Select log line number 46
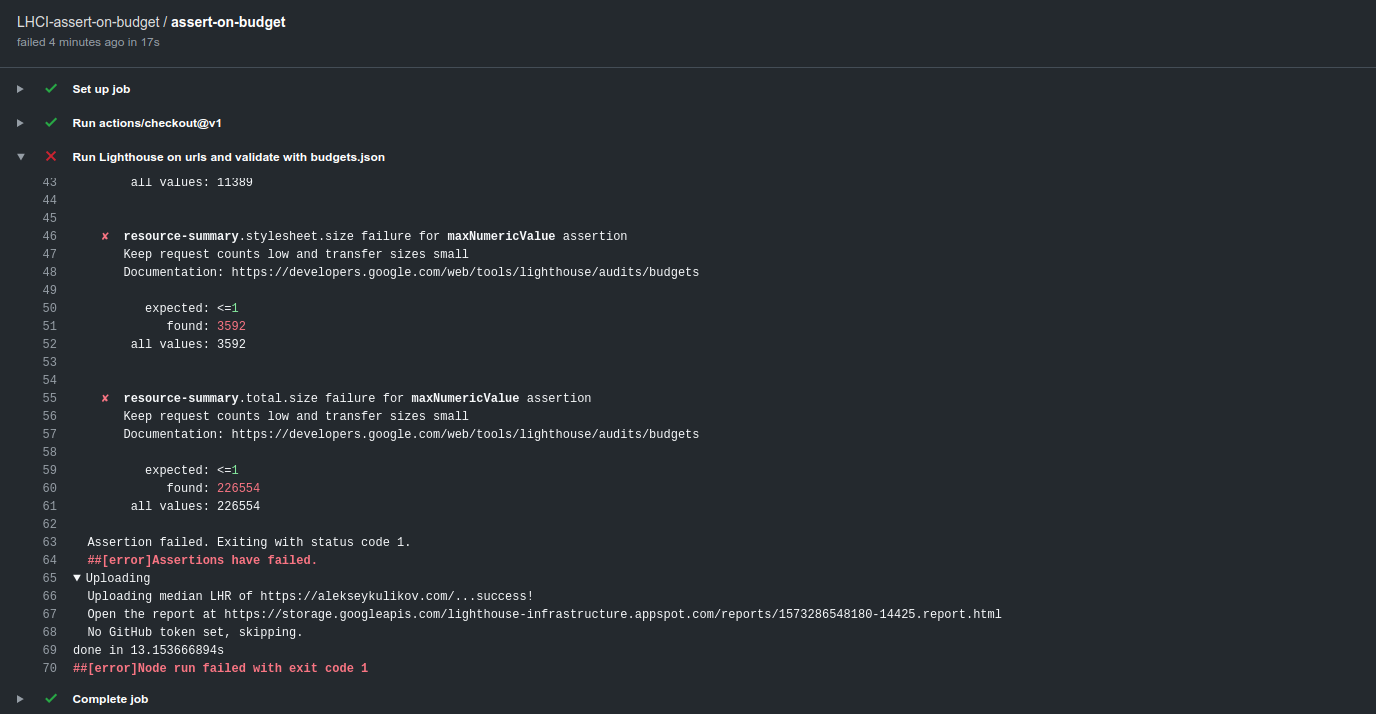Image resolution: width=1376 pixels, height=714 pixels. 50,236
